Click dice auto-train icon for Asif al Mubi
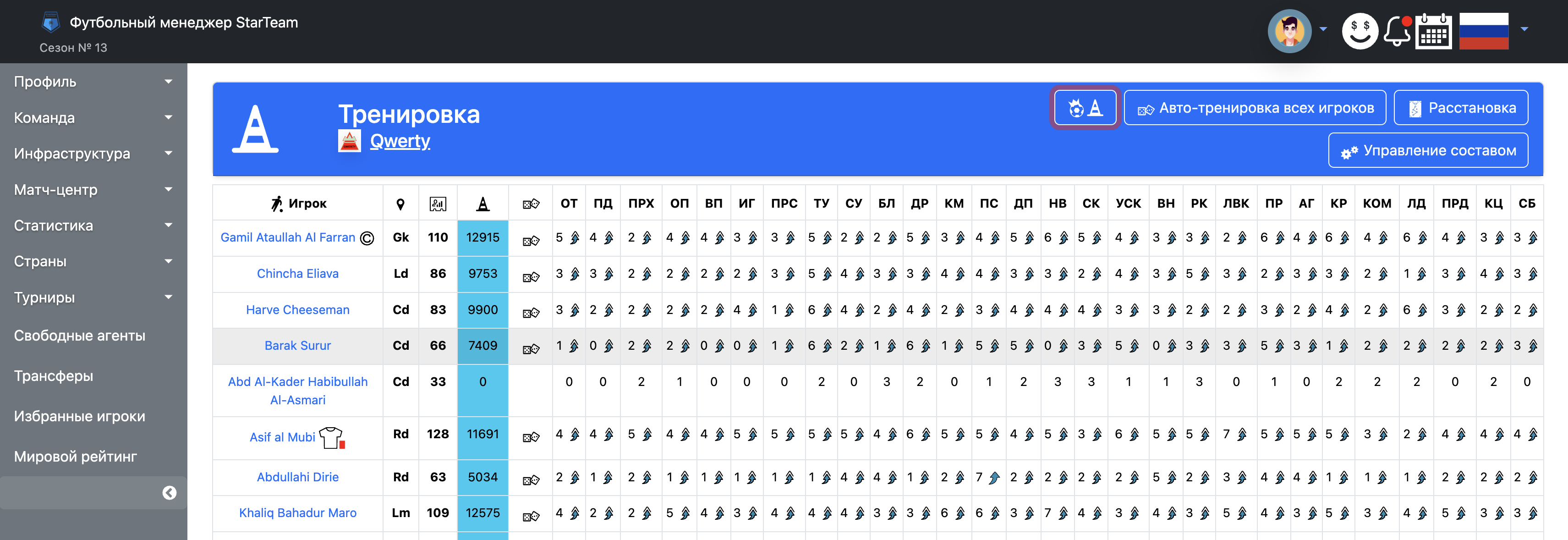This screenshot has width=1568, height=540. tap(531, 437)
